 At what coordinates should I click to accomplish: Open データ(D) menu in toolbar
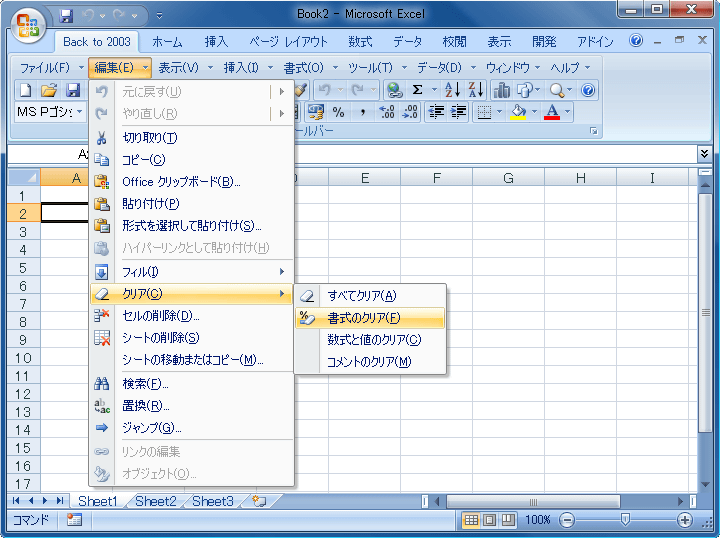pyautogui.click(x=446, y=68)
